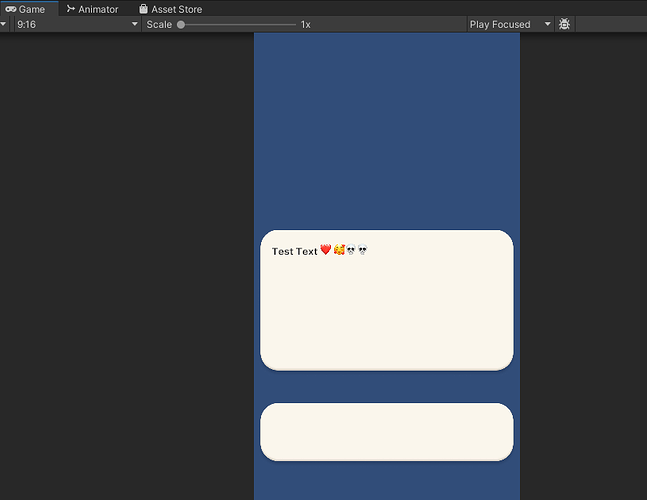Click the 'Test Text' words
The width and height of the screenshot is (647, 500).
pos(295,251)
